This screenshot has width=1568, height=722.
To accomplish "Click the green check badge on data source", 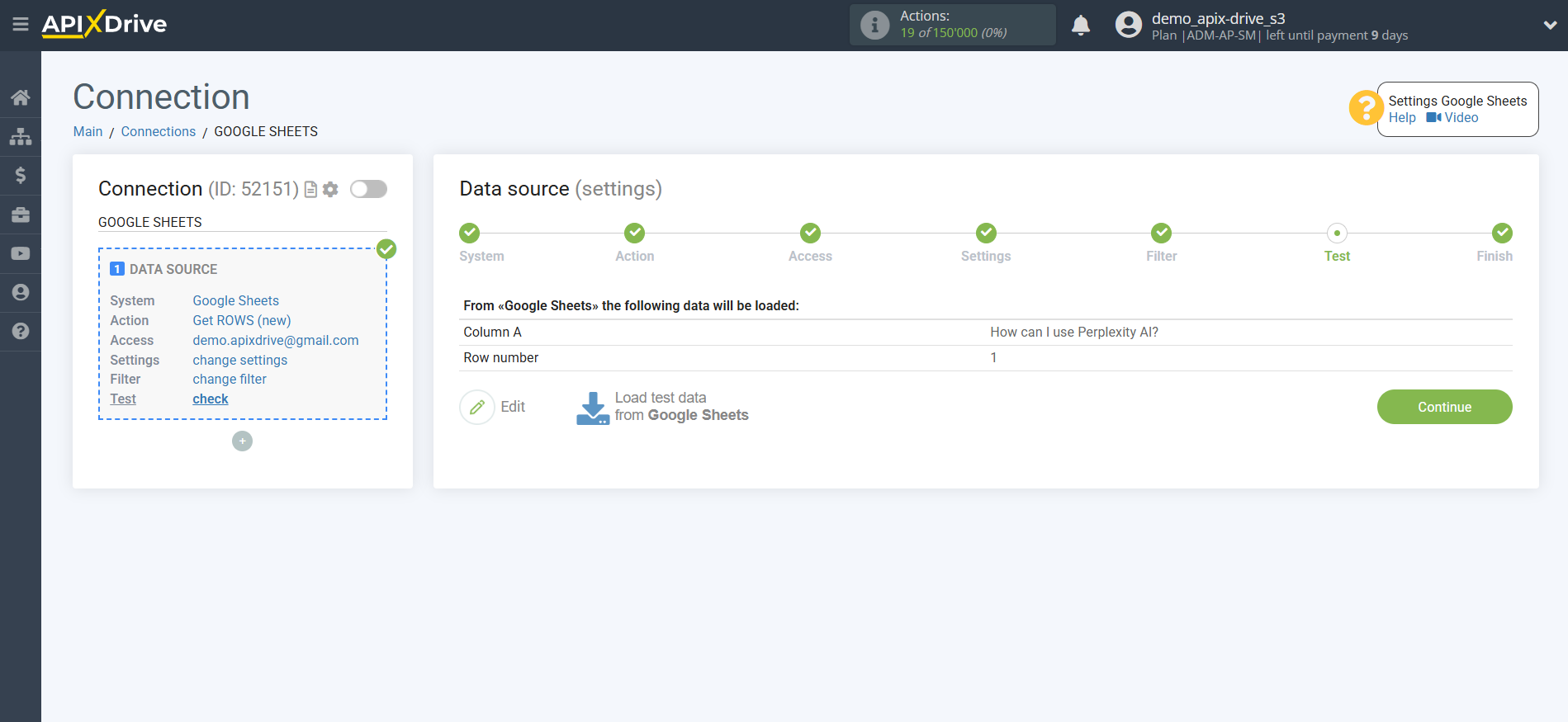I will point(386,248).
